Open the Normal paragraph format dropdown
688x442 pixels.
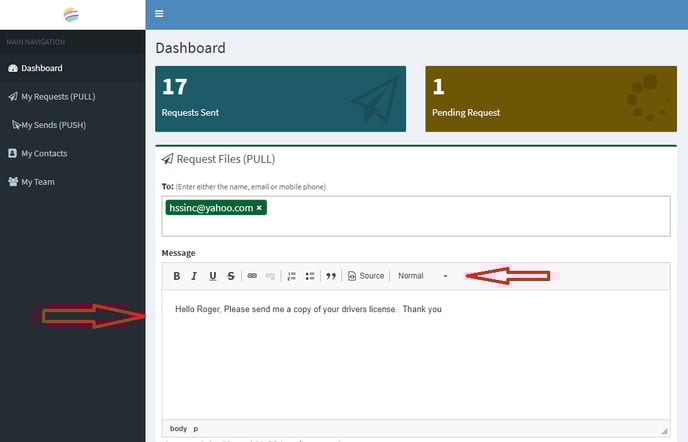tap(422, 276)
